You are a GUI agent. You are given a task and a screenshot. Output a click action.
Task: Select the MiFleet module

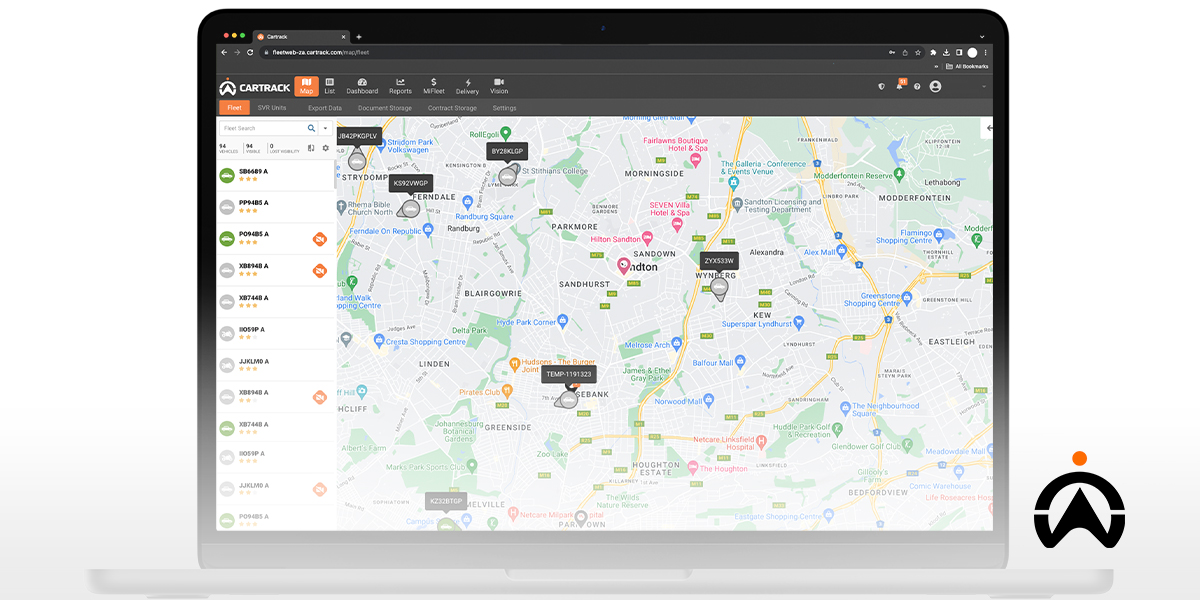coord(434,88)
